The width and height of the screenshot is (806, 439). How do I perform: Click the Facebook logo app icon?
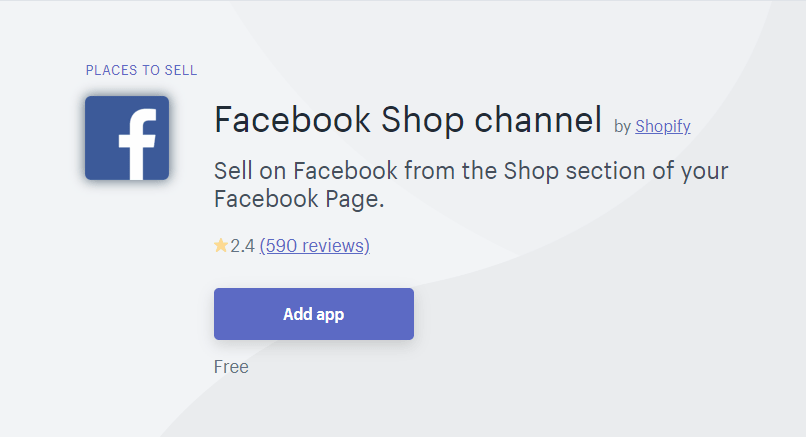point(127,138)
